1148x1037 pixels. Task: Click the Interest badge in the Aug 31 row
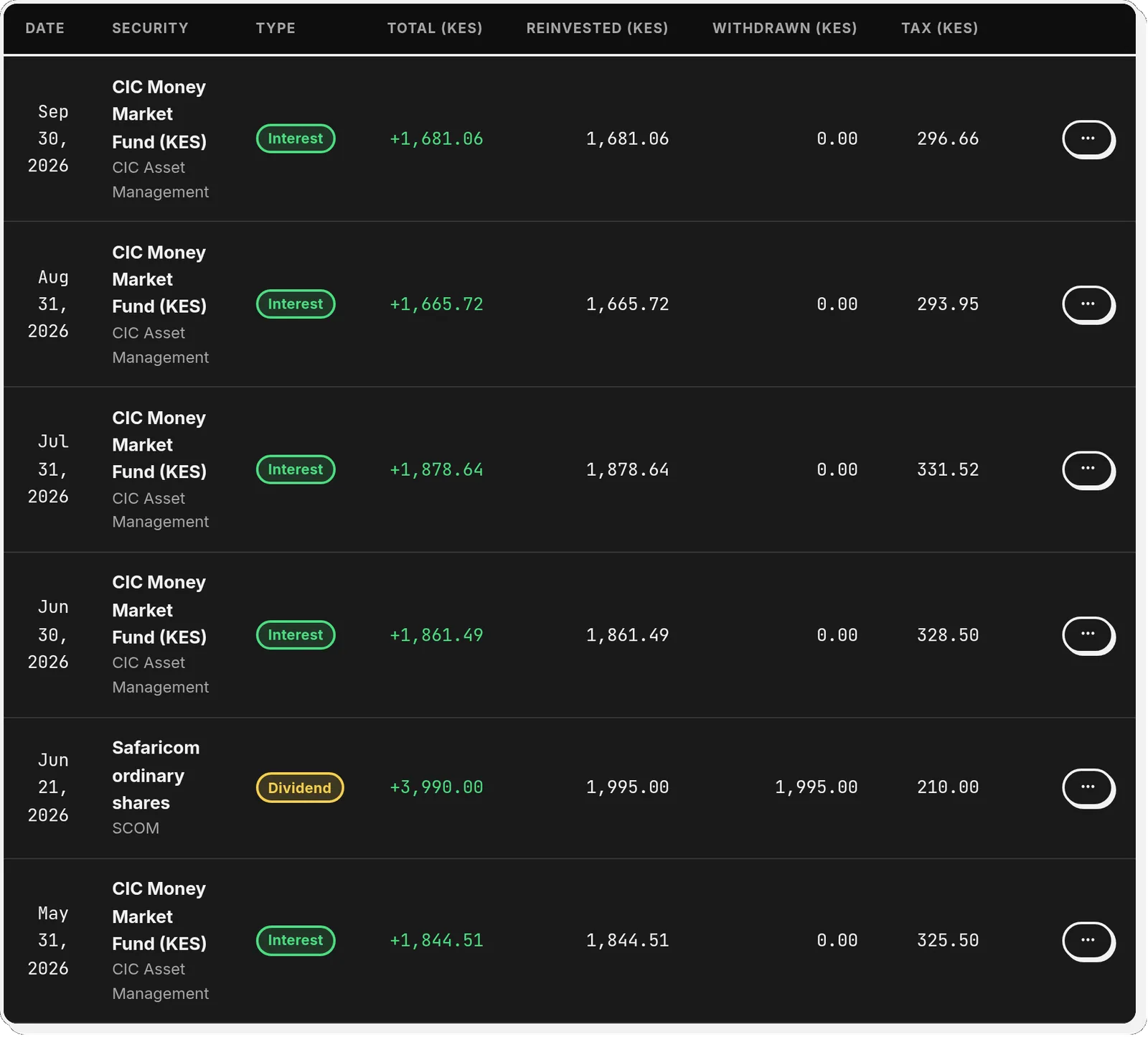[296, 304]
